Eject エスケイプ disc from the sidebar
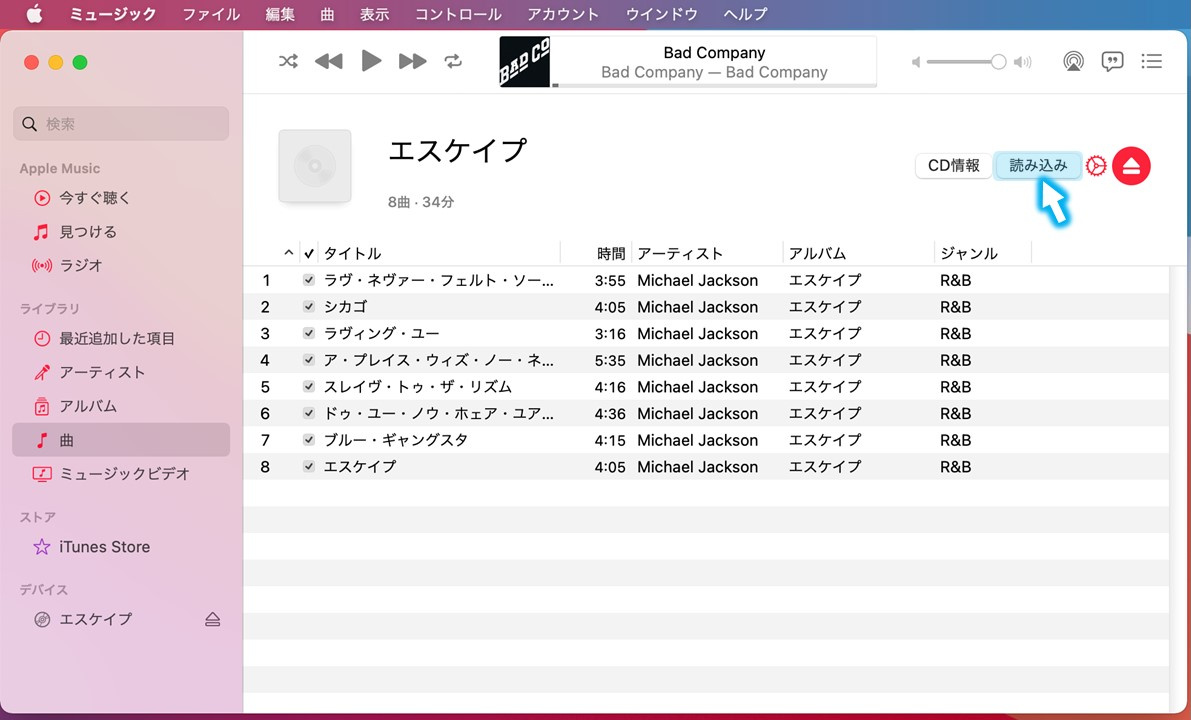The width and height of the screenshot is (1191, 720). 212,619
